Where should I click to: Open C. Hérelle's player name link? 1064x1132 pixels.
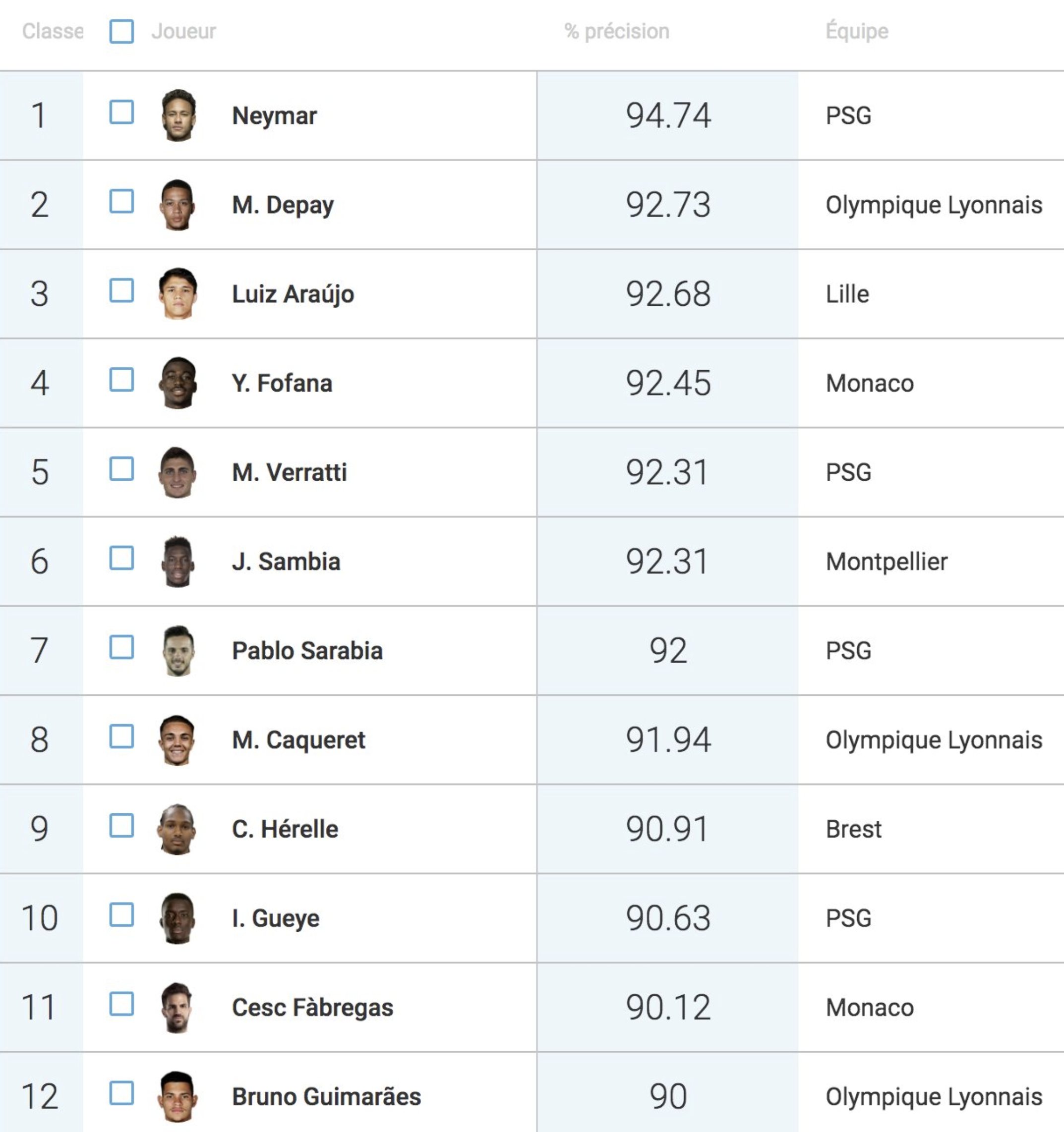(285, 829)
